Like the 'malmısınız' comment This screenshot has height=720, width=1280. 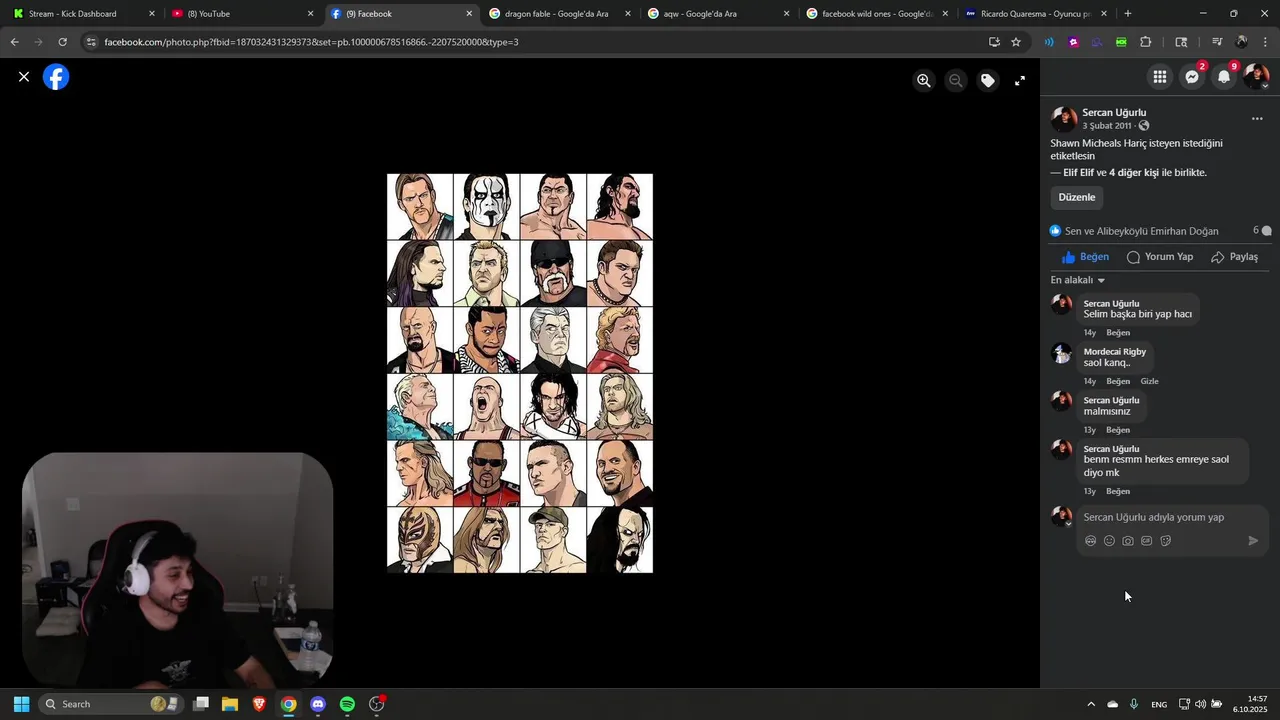tap(1118, 430)
